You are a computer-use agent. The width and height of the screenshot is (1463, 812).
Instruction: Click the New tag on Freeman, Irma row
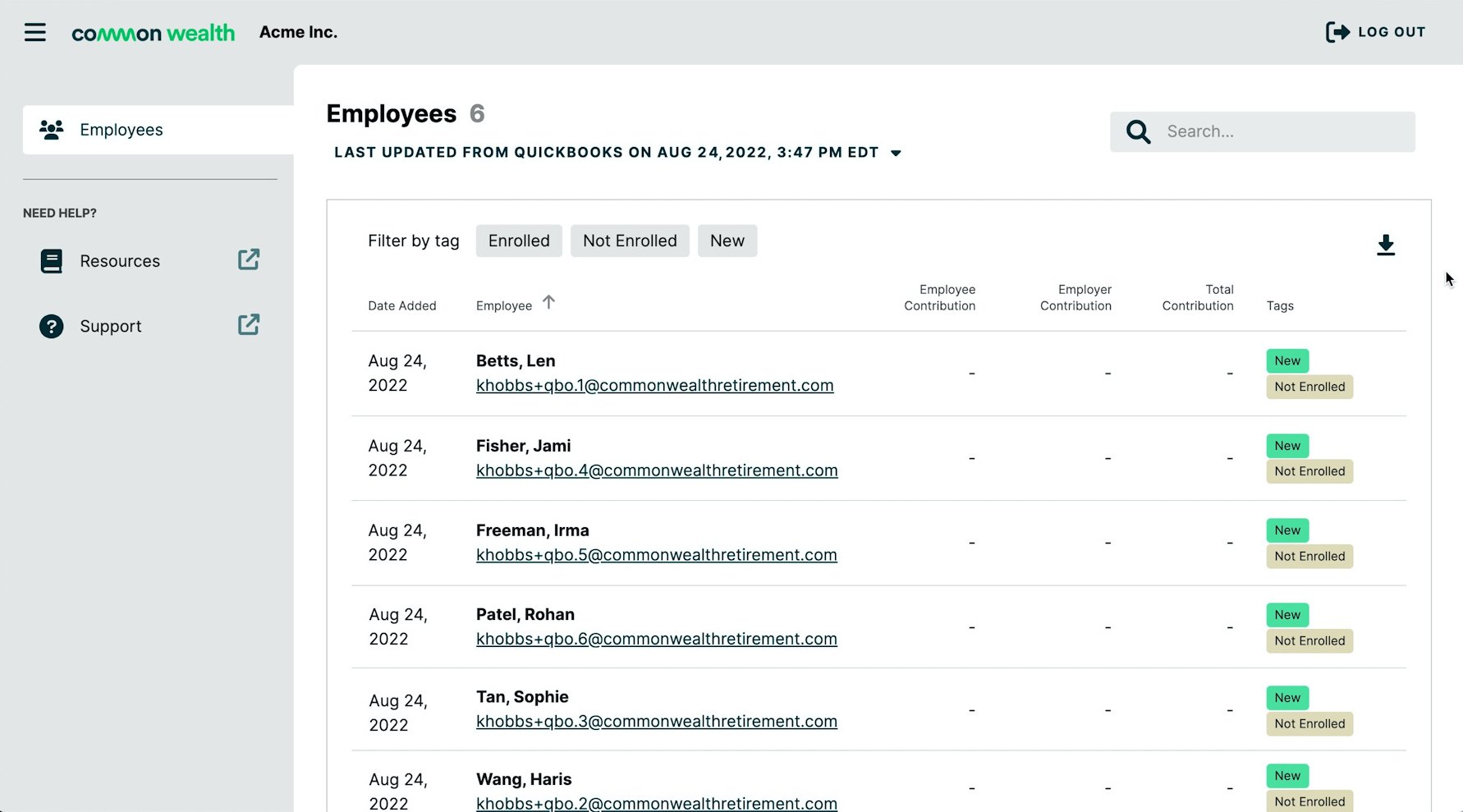(1287, 530)
